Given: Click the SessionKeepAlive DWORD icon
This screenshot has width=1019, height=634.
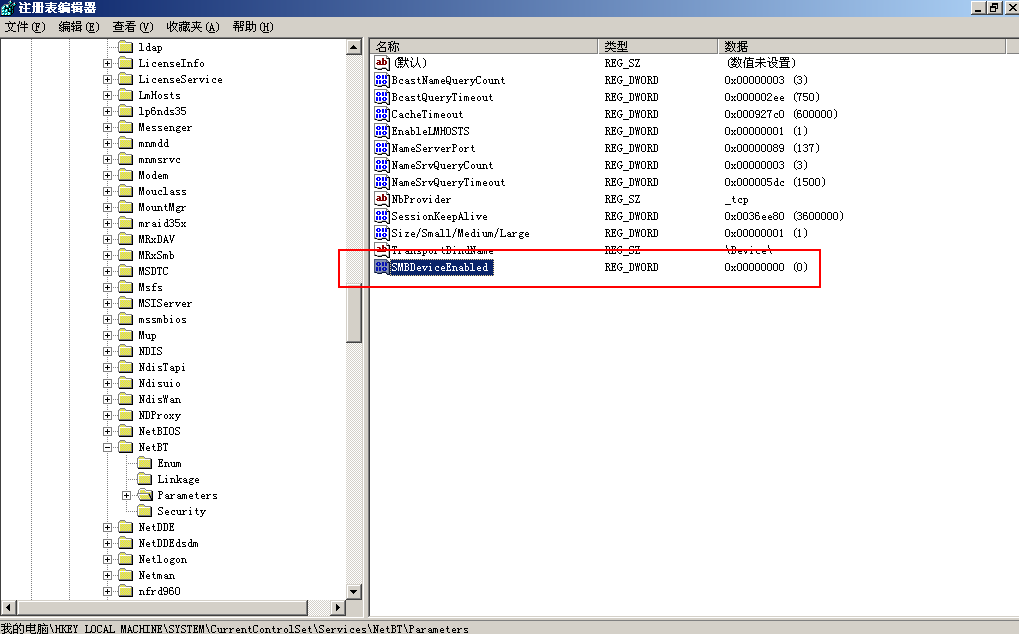Looking at the screenshot, I should [x=381, y=216].
